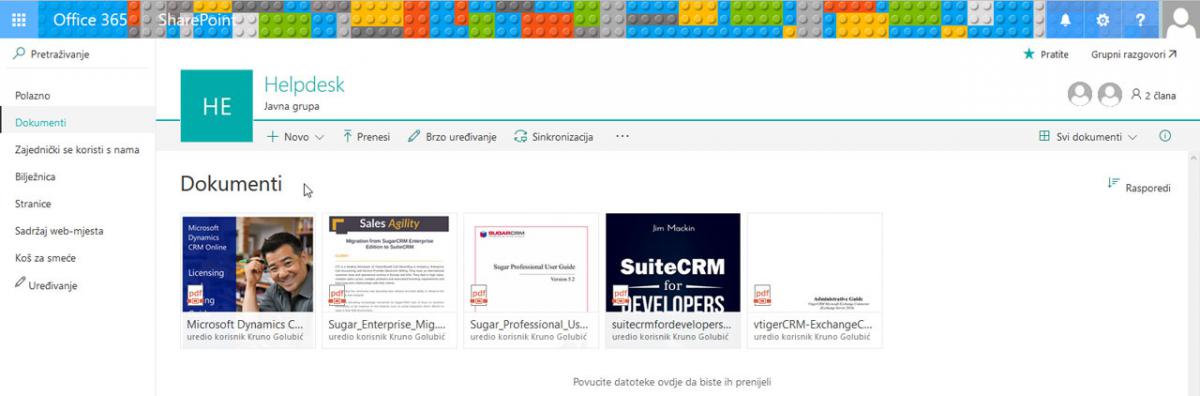Click Rasporedi sort button
1200x396 pixels.
(x=1139, y=187)
